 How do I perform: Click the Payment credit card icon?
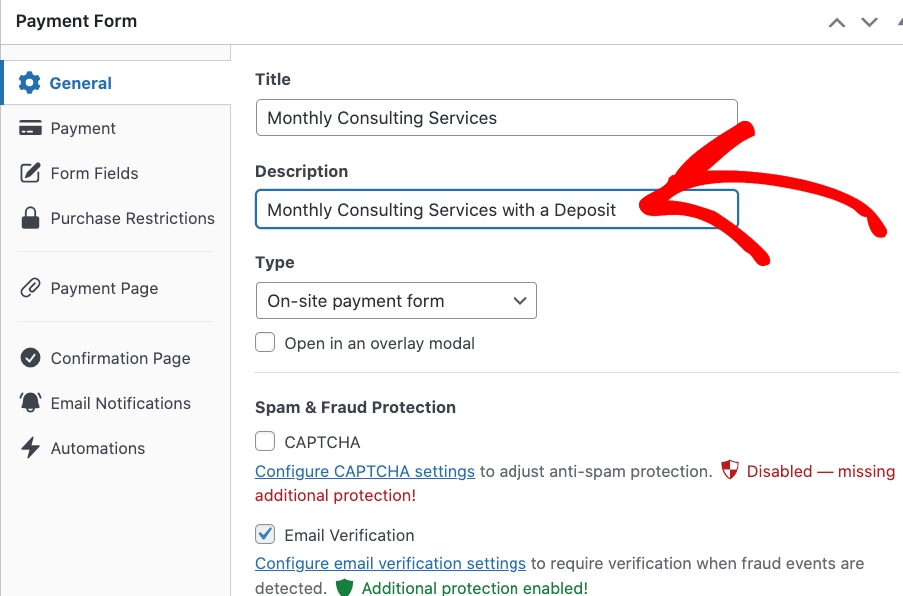tap(31, 128)
